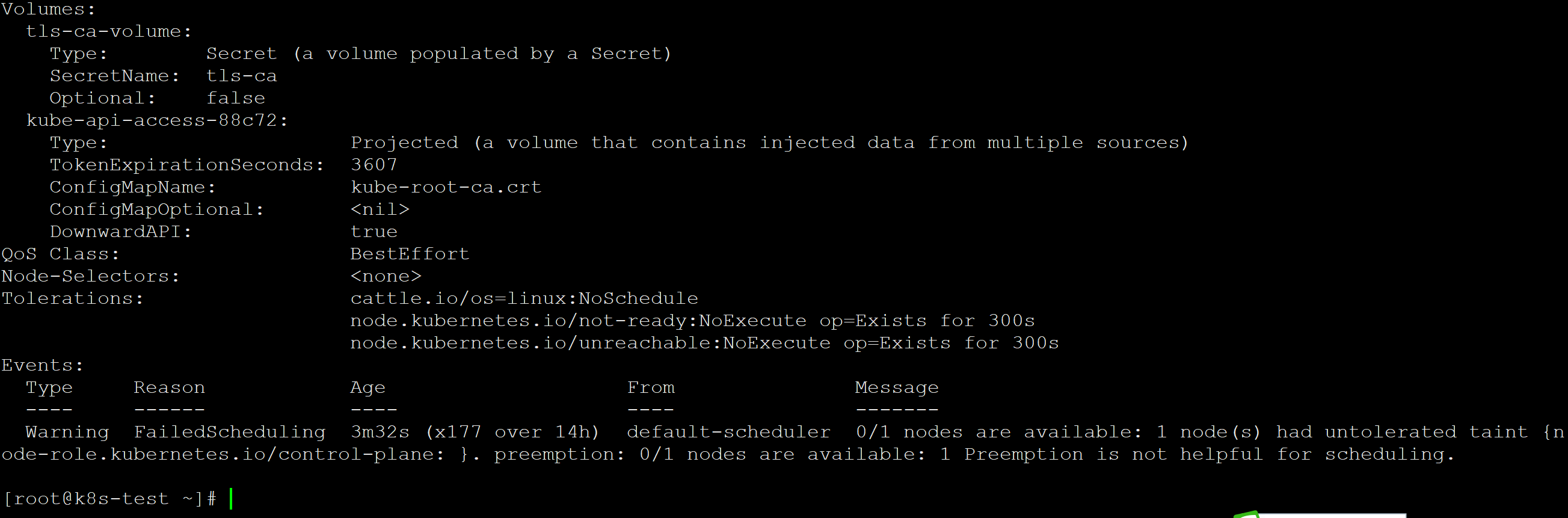Click the "kube-api-access-88c72:" volume name
This screenshot has width=1568, height=518.
[x=156, y=120]
